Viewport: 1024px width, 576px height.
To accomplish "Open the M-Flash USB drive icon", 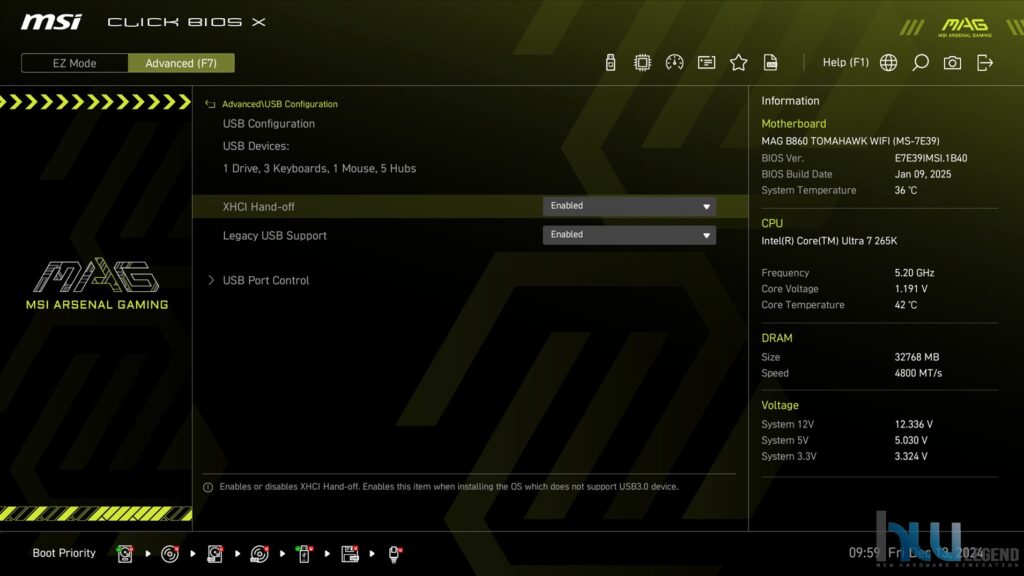I will pyautogui.click(x=611, y=63).
